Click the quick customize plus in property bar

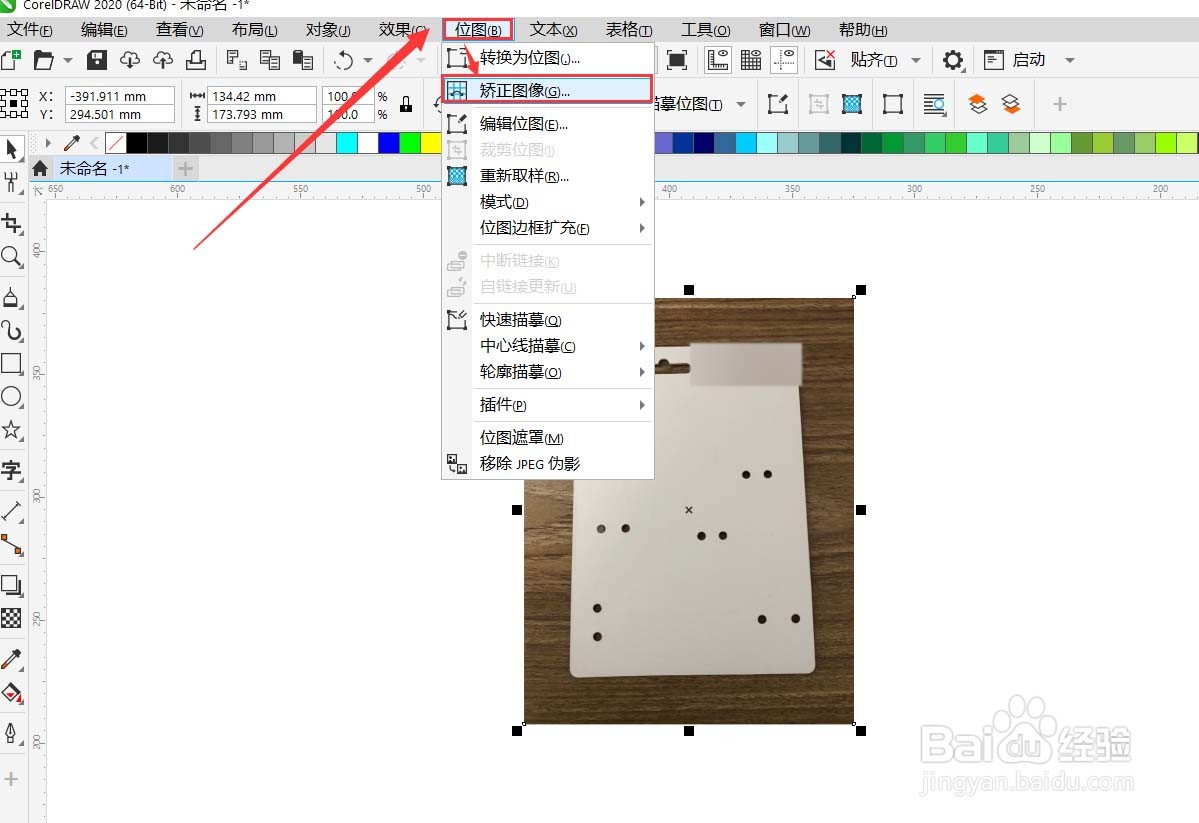click(x=1059, y=104)
